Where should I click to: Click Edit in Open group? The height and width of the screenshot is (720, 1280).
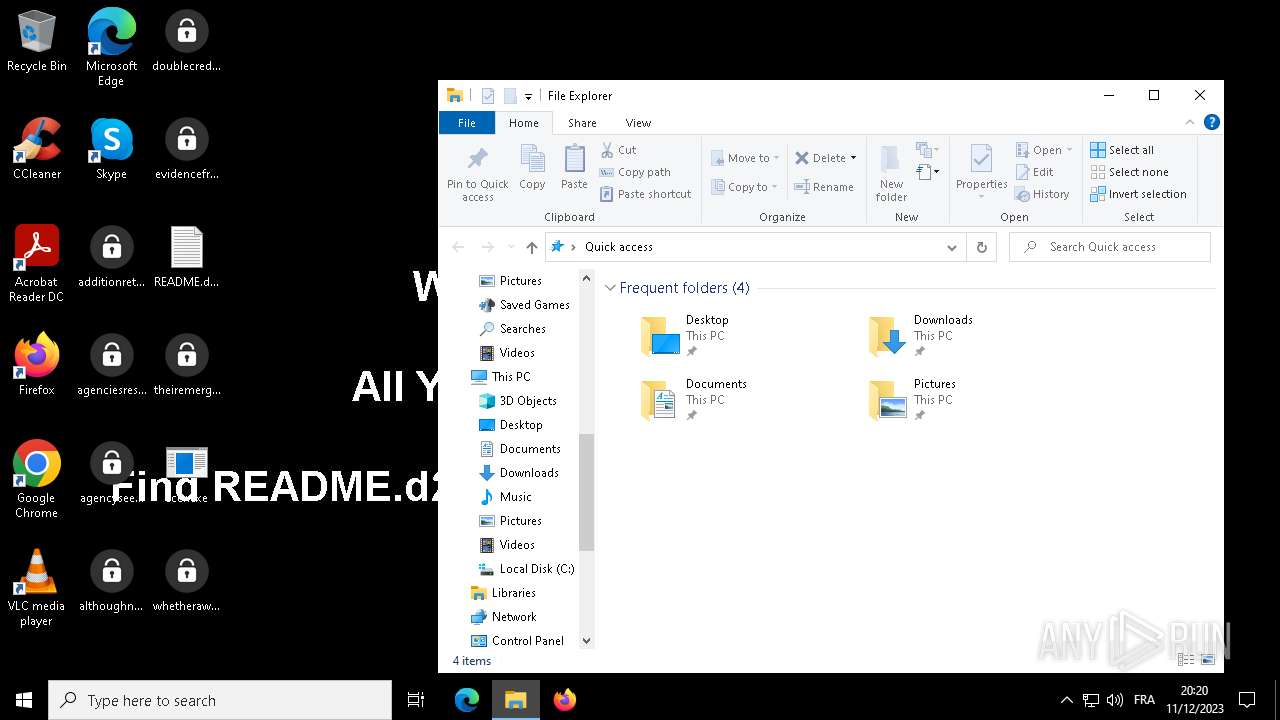(1034, 172)
